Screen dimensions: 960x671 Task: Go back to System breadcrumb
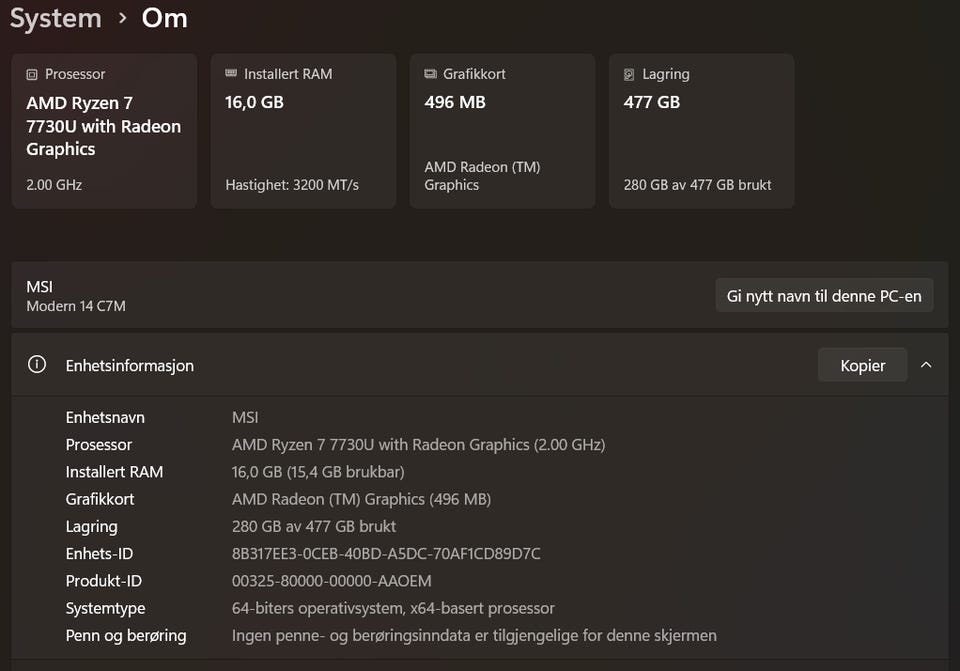pos(56,18)
